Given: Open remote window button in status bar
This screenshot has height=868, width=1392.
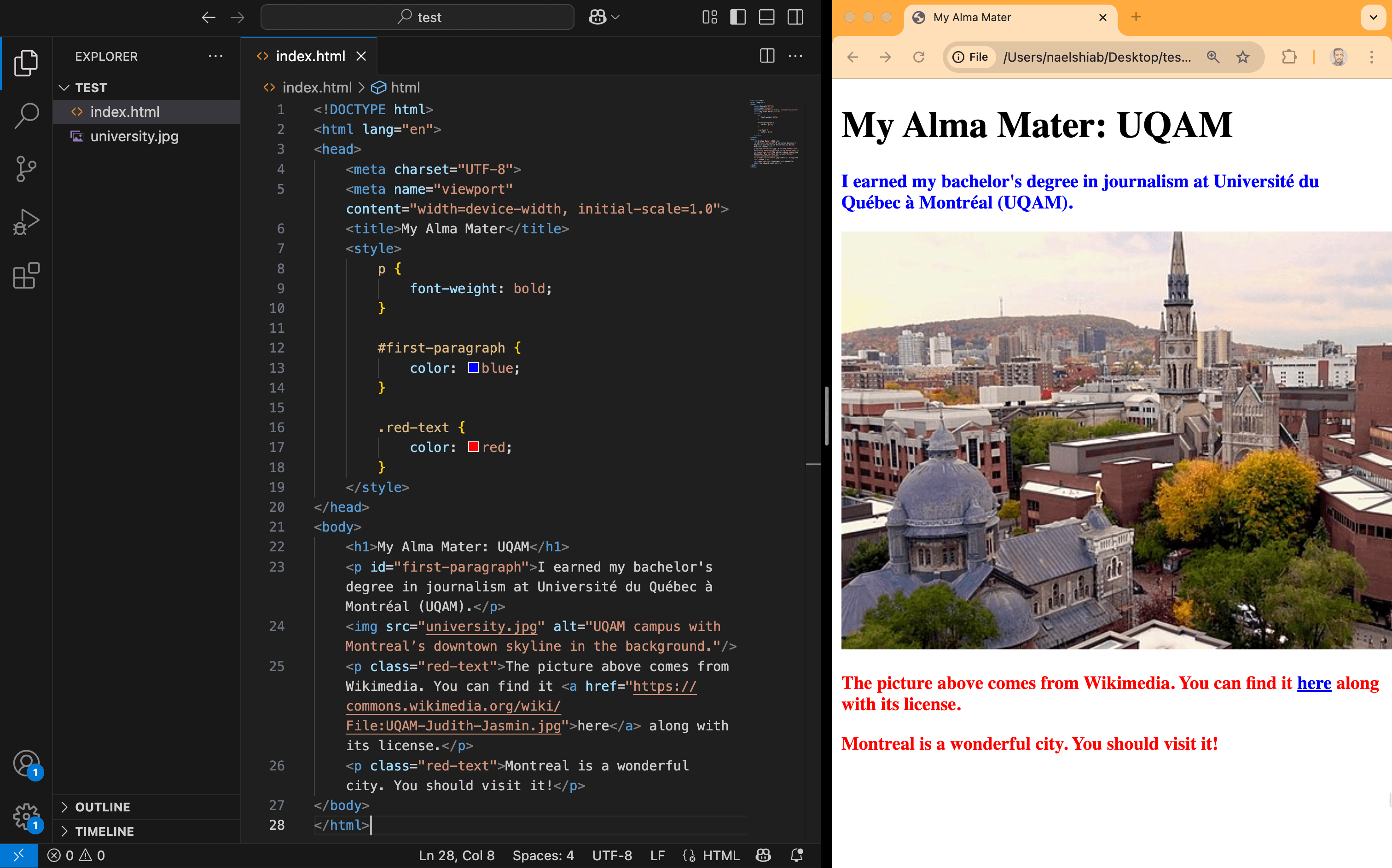Looking at the screenshot, I should pyautogui.click(x=18, y=856).
